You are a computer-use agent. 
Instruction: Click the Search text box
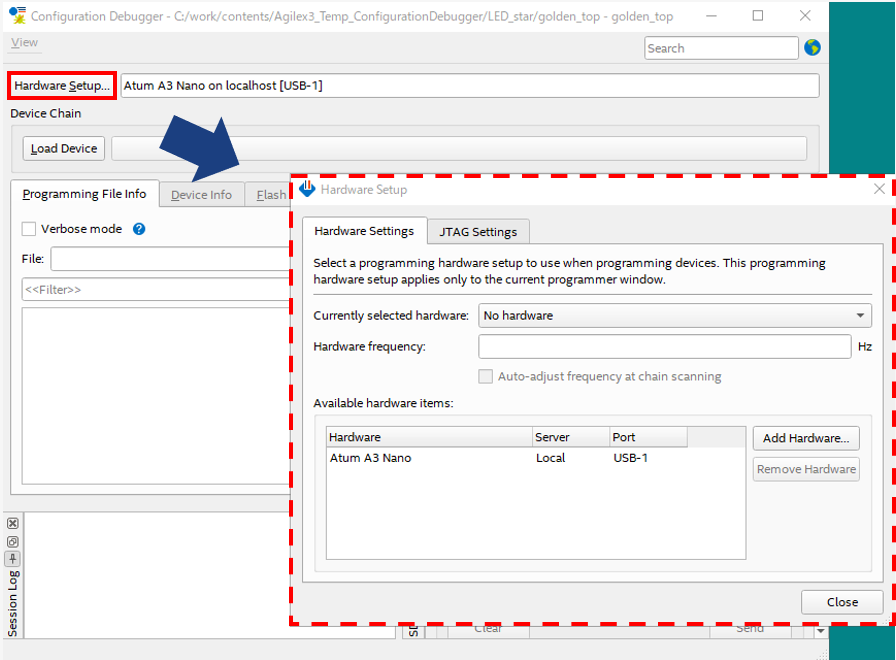click(720, 48)
